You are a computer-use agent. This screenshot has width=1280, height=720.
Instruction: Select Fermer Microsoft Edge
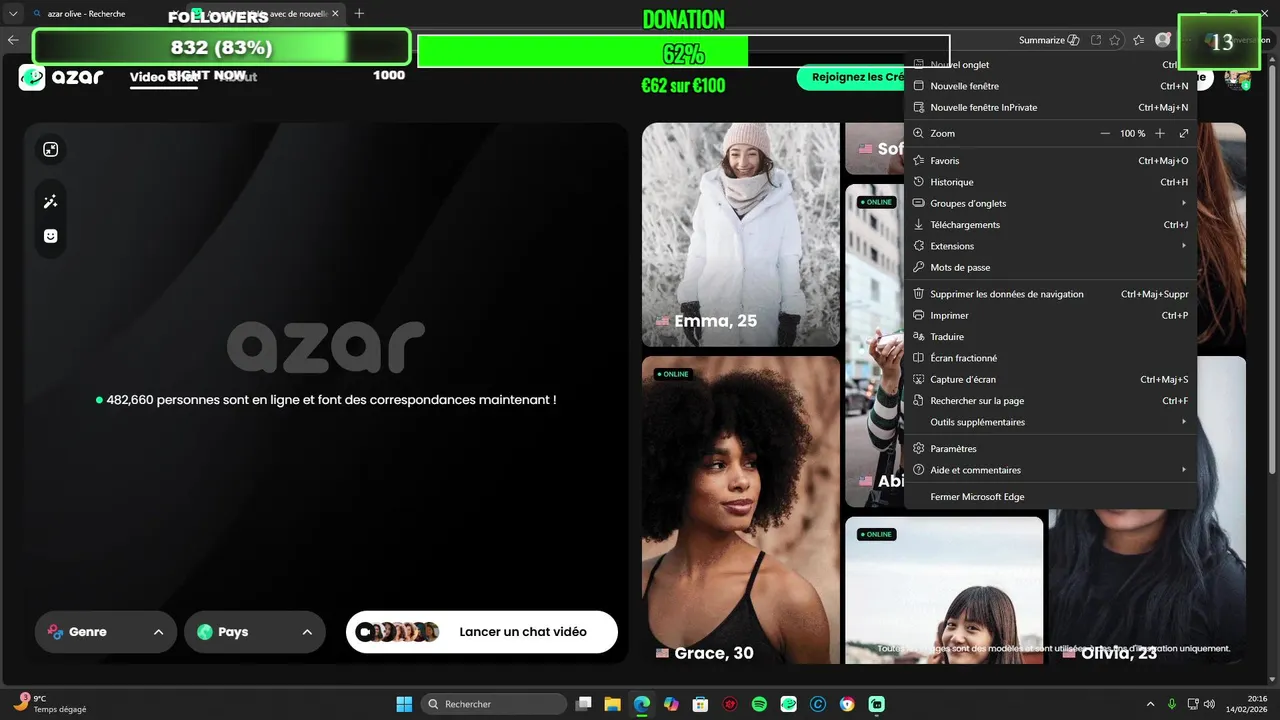(1050, 497)
